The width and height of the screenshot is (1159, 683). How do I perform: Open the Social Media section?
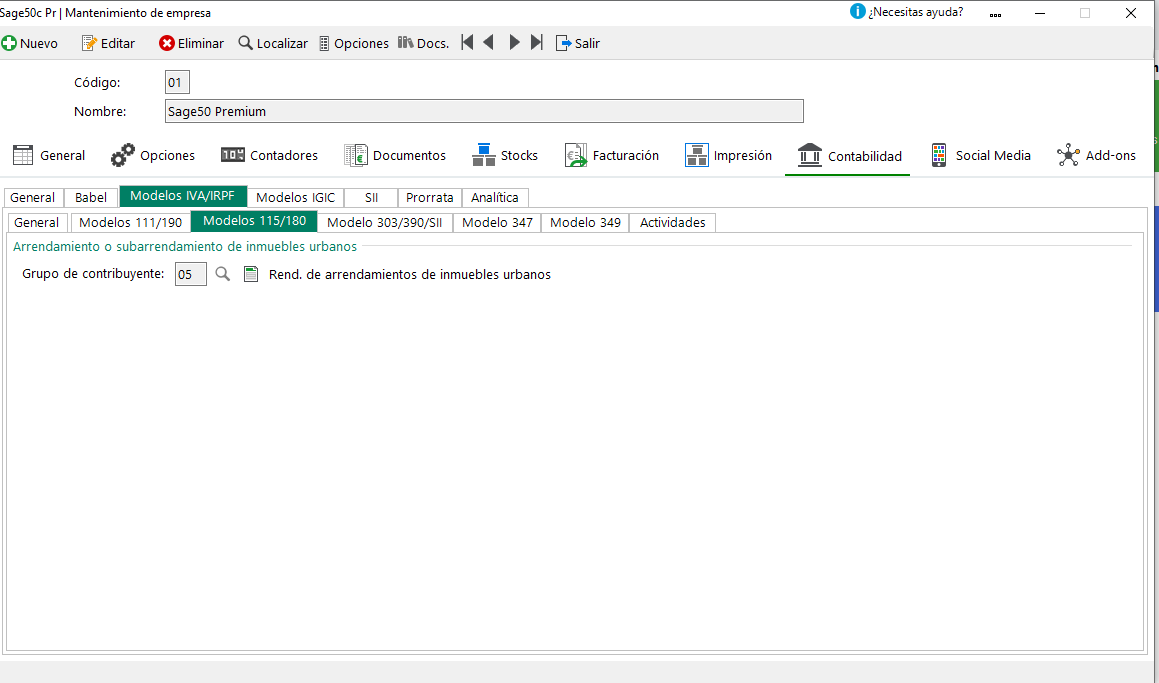pyautogui.click(x=981, y=155)
